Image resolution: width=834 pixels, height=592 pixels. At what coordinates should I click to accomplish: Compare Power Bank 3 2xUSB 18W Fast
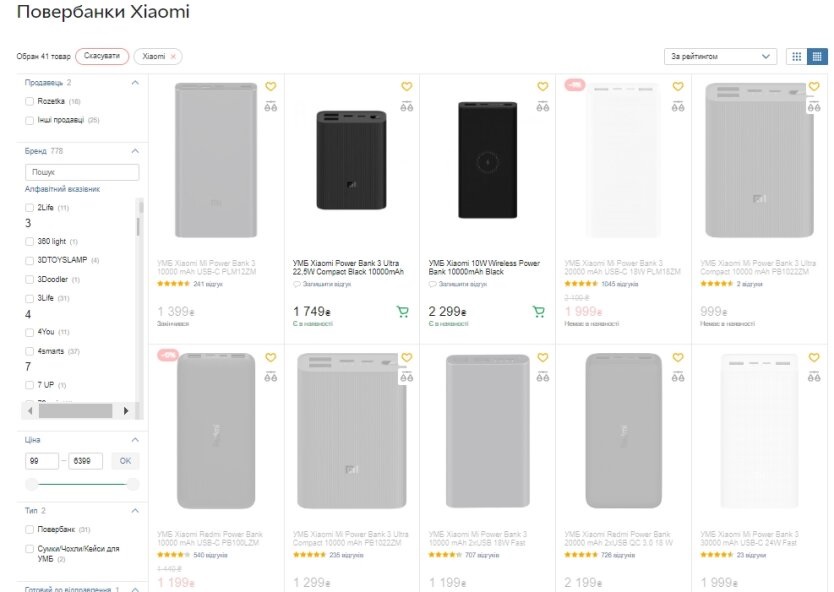(543, 377)
